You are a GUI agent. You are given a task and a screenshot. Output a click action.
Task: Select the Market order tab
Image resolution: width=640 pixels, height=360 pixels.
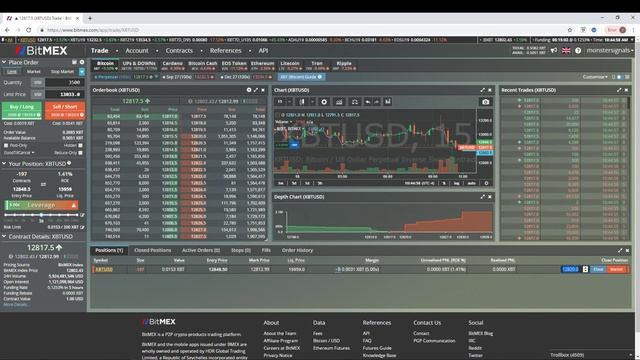pyautogui.click(x=33, y=71)
